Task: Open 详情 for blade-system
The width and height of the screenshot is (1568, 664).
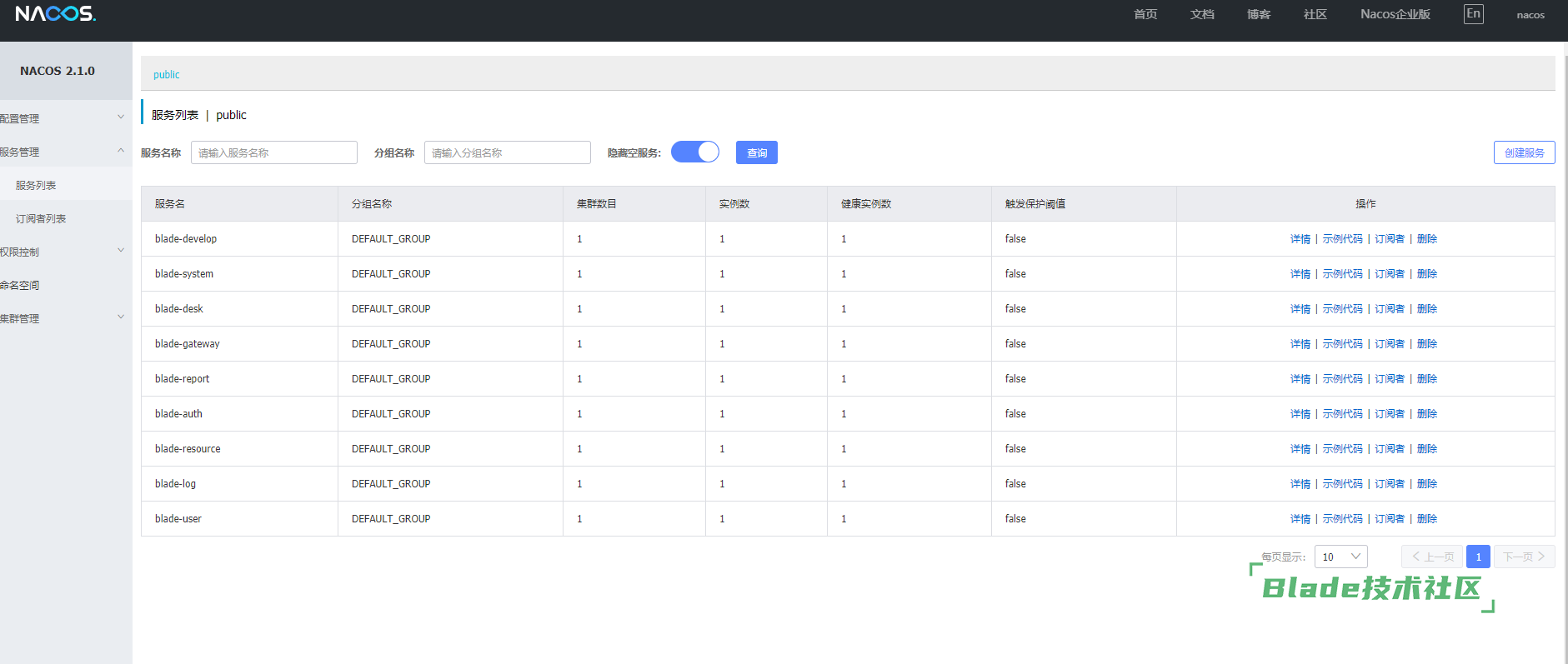Action: [x=1300, y=274]
